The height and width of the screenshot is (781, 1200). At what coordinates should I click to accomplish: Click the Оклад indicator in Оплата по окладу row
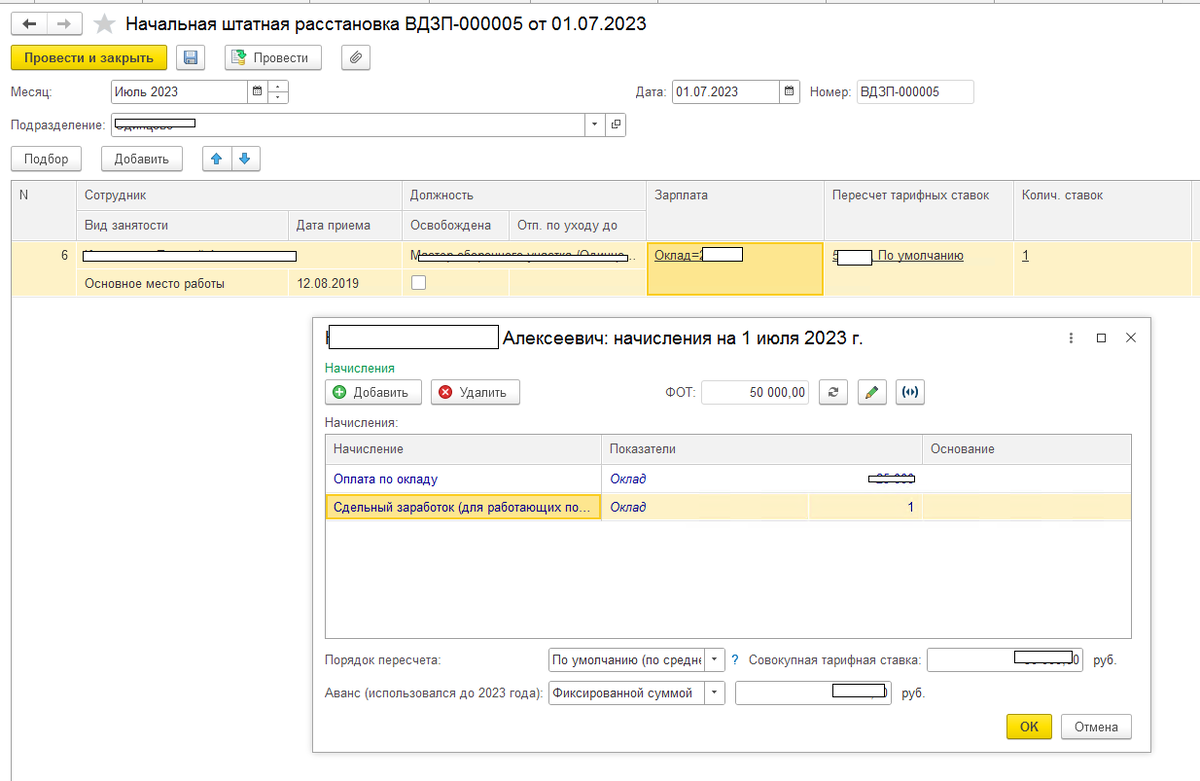pos(628,479)
